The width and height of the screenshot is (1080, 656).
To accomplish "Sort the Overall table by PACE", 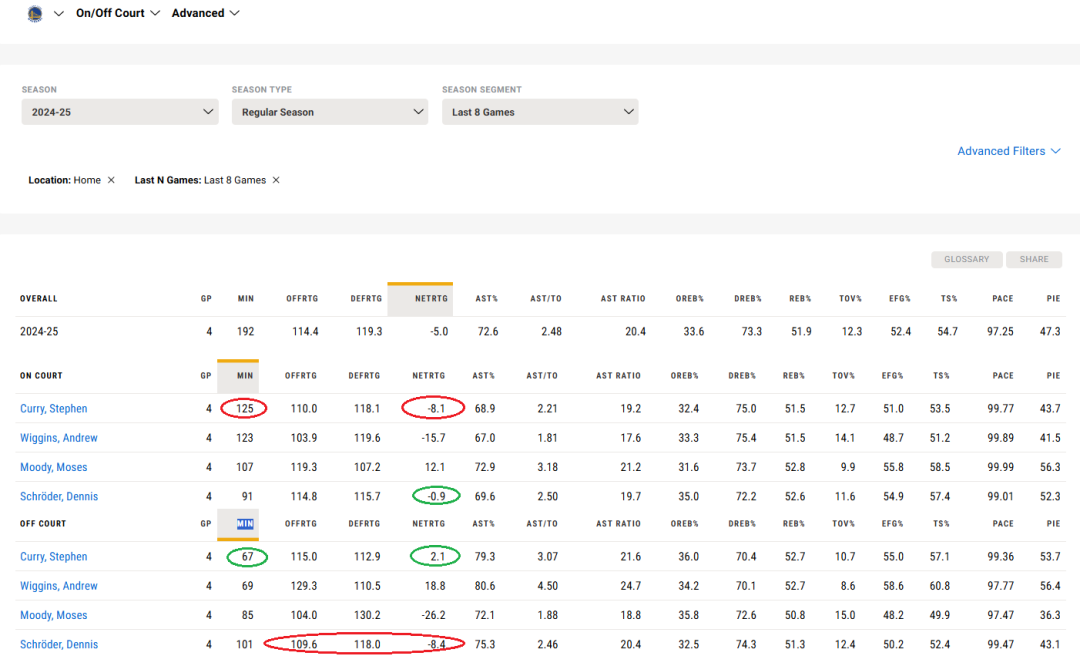I will point(1003,298).
